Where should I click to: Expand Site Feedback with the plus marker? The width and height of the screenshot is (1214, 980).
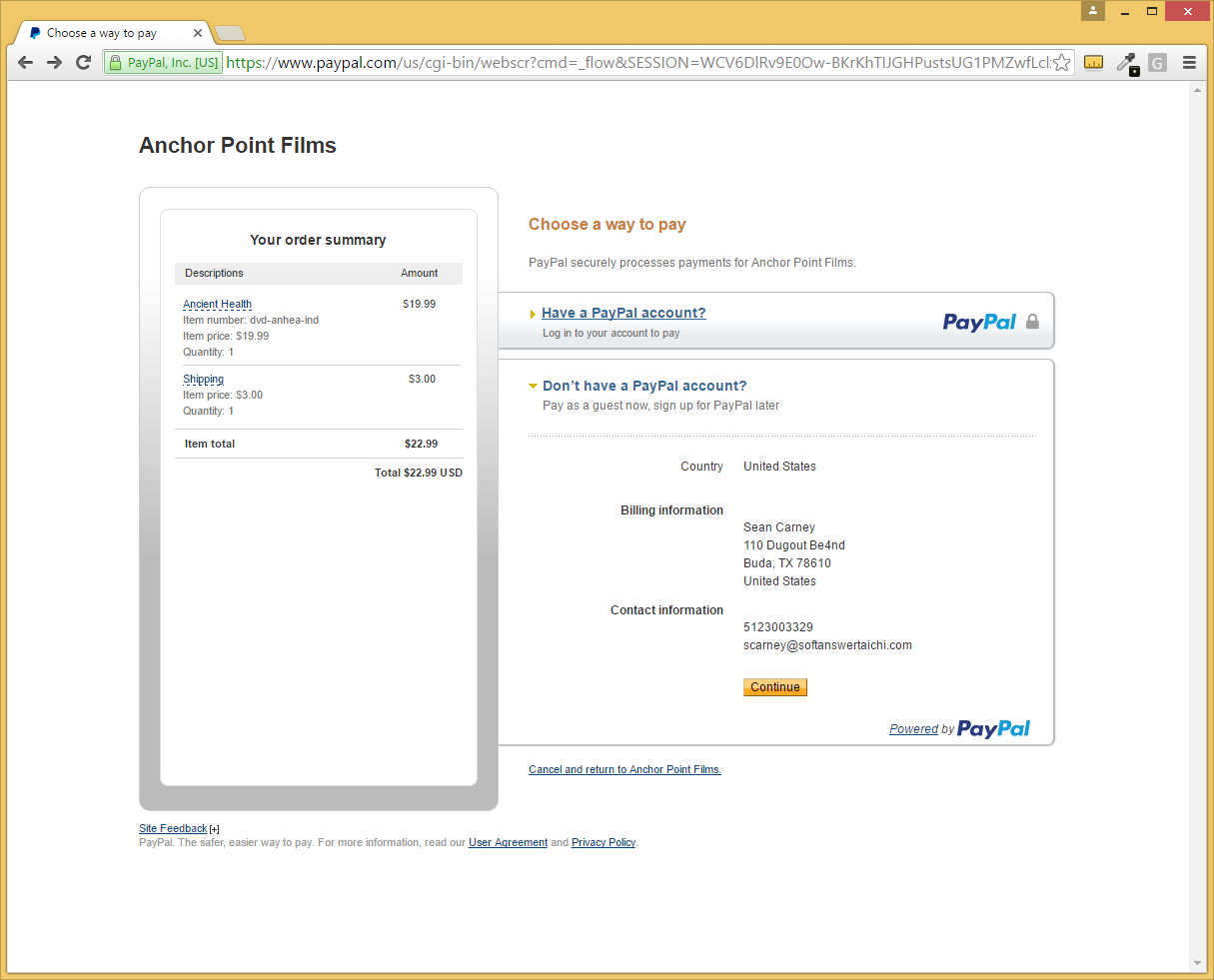215,829
